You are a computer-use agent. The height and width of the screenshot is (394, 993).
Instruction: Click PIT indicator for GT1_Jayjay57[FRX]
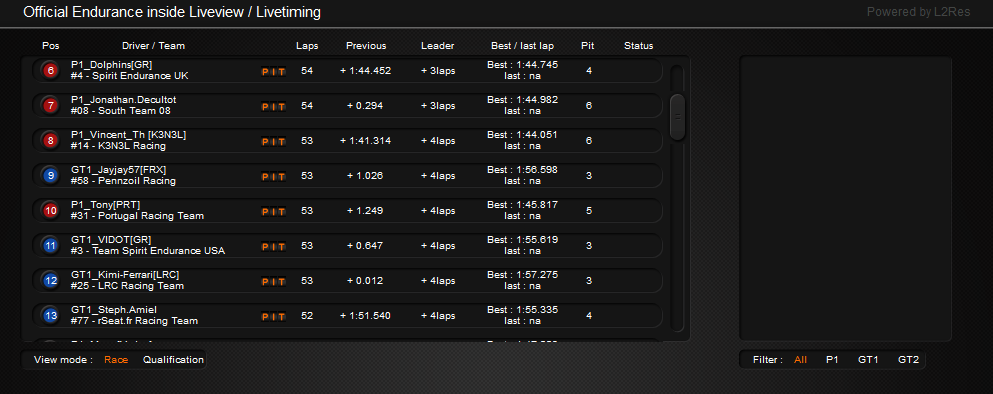pos(274,177)
